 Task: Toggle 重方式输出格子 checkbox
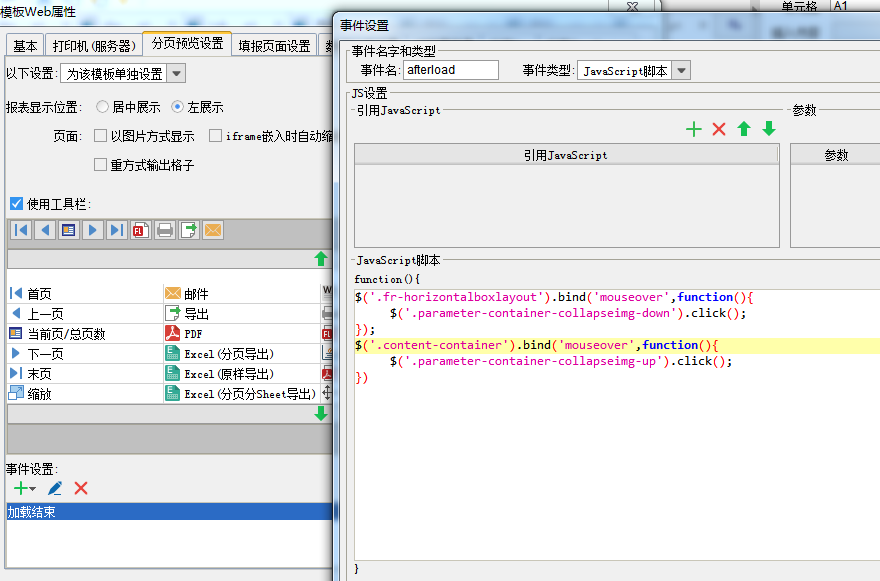pos(100,164)
